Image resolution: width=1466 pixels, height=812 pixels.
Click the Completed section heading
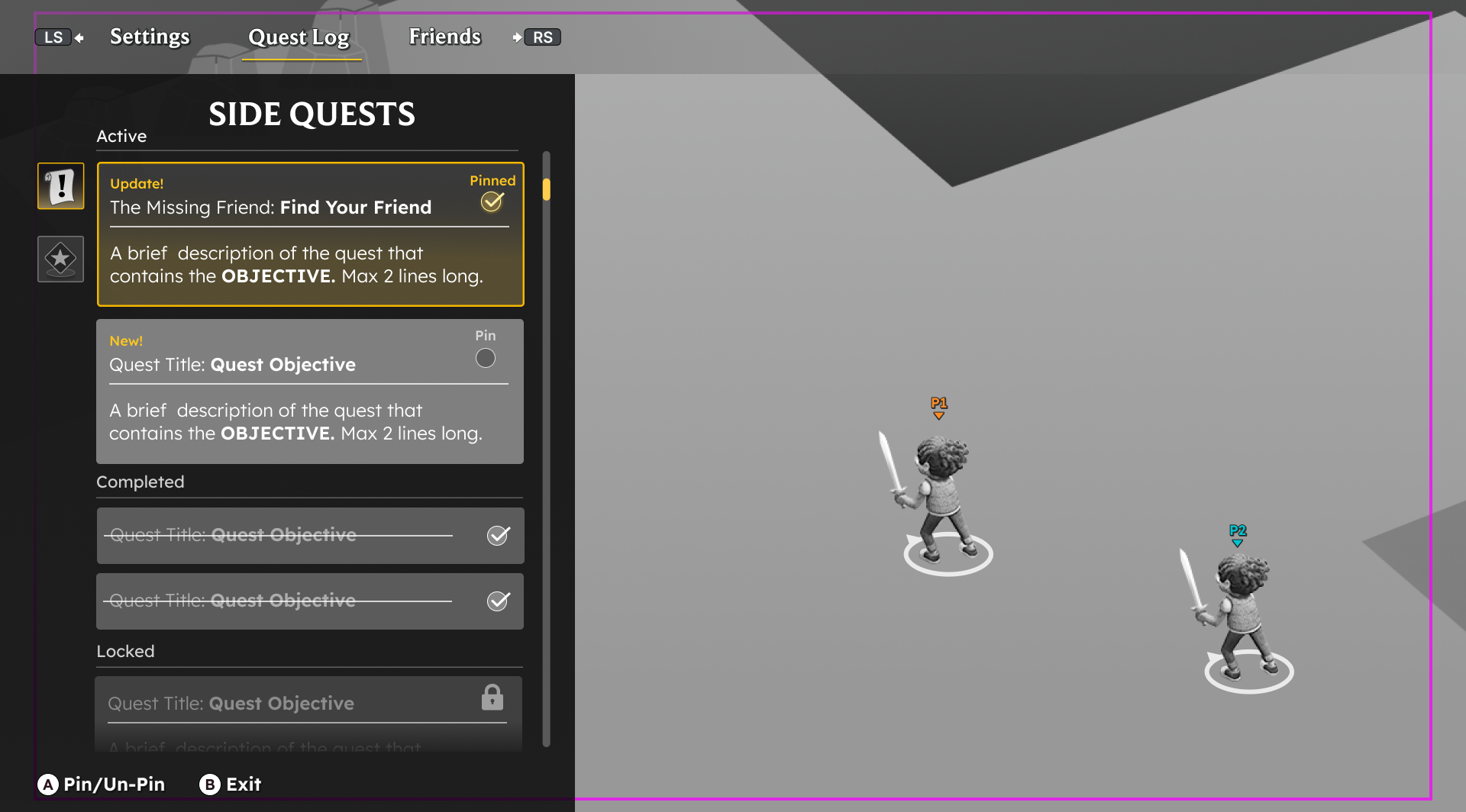[x=140, y=482]
